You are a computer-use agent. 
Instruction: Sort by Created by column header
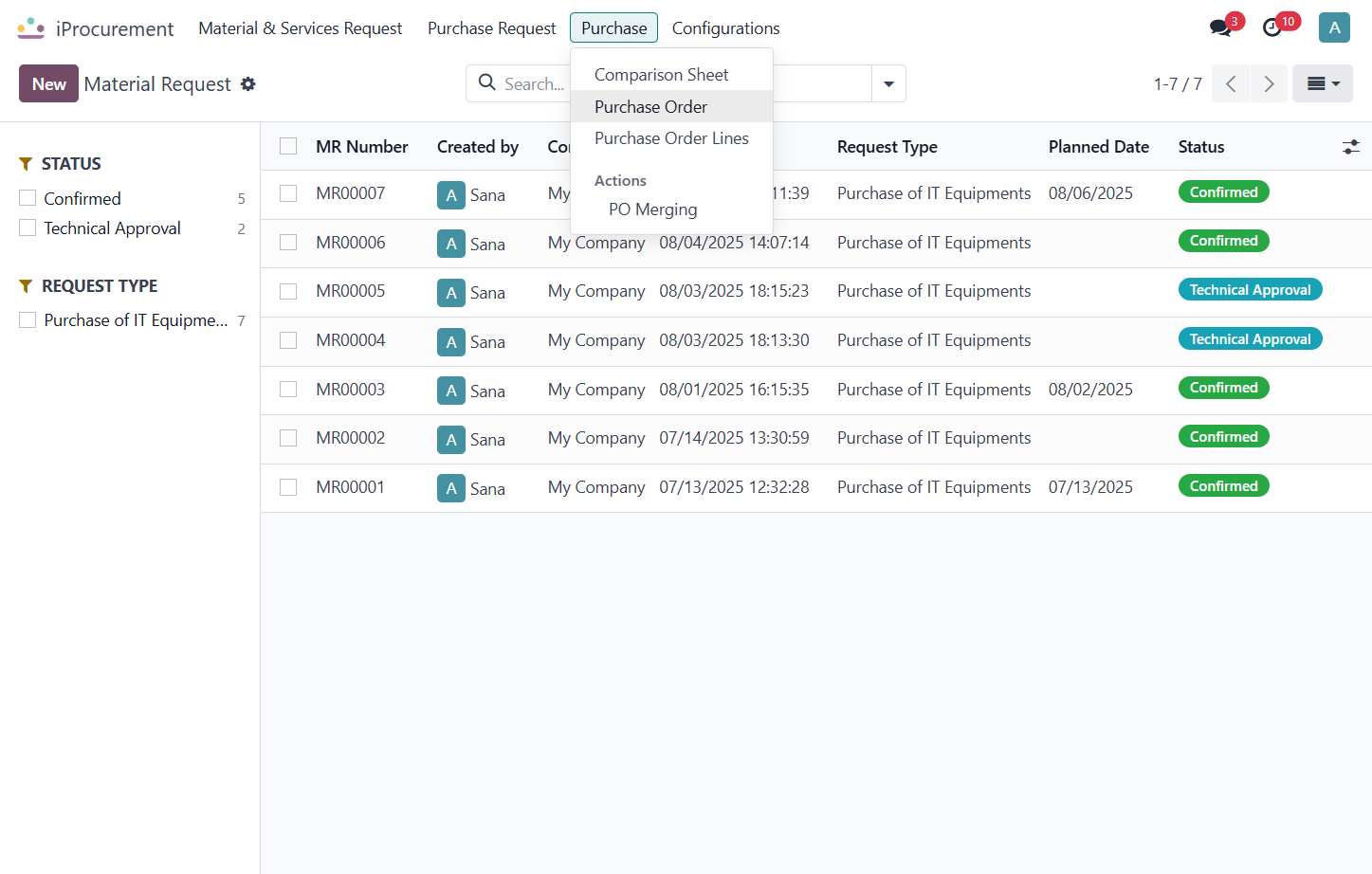[478, 147]
